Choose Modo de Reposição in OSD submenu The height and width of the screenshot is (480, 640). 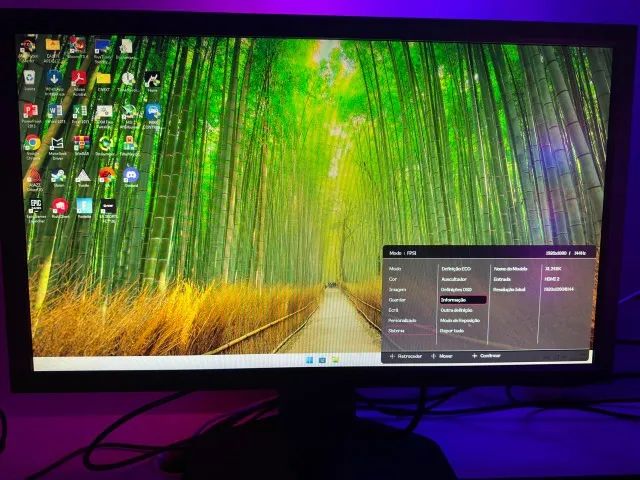[x=460, y=320]
